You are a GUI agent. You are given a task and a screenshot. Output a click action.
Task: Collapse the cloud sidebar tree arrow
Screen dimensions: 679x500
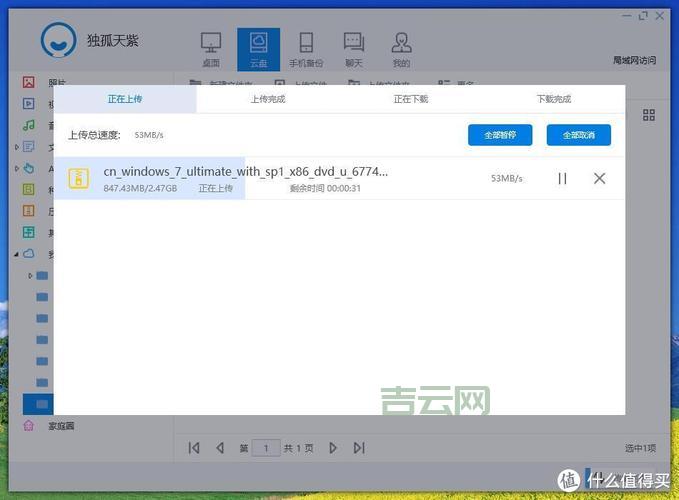(x=16, y=254)
